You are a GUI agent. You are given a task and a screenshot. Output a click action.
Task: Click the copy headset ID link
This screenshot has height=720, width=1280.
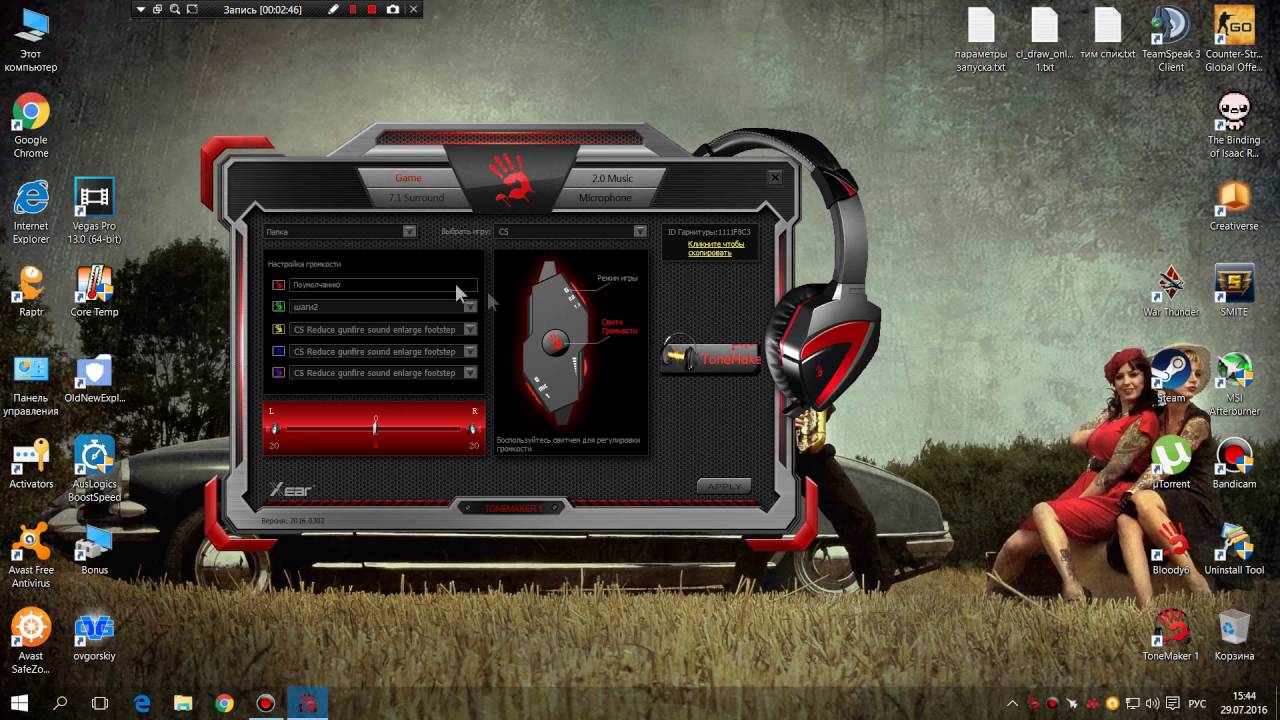[716, 248]
